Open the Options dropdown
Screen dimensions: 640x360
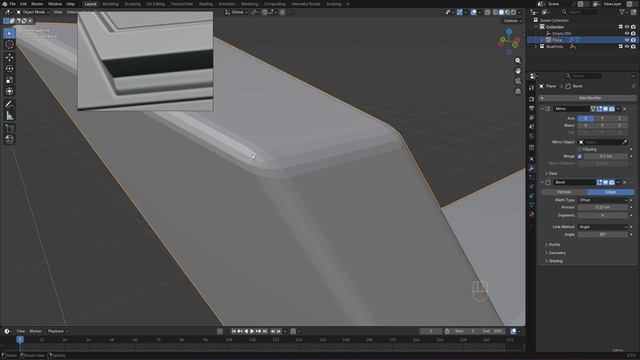click(x=512, y=21)
